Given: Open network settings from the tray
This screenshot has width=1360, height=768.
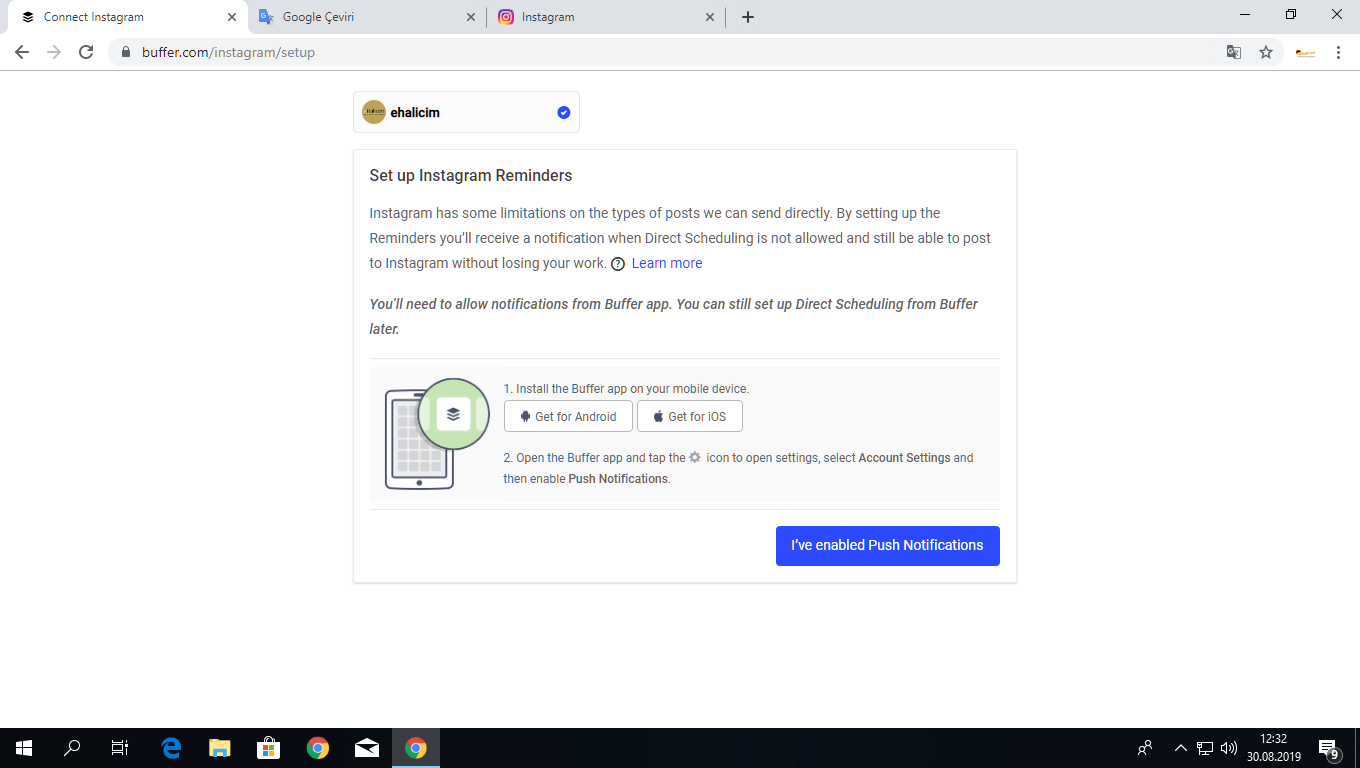Looking at the screenshot, I should (1205, 748).
